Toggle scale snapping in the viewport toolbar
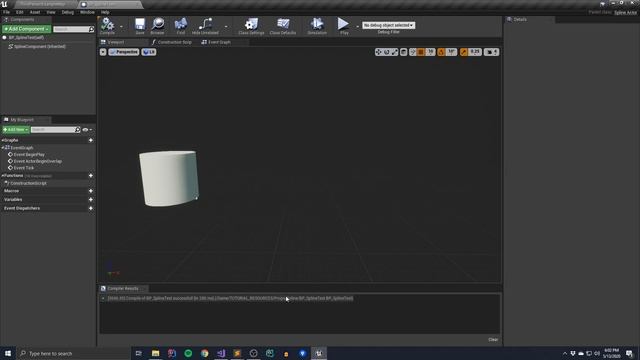The image size is (640, 360). pos(464,52)
